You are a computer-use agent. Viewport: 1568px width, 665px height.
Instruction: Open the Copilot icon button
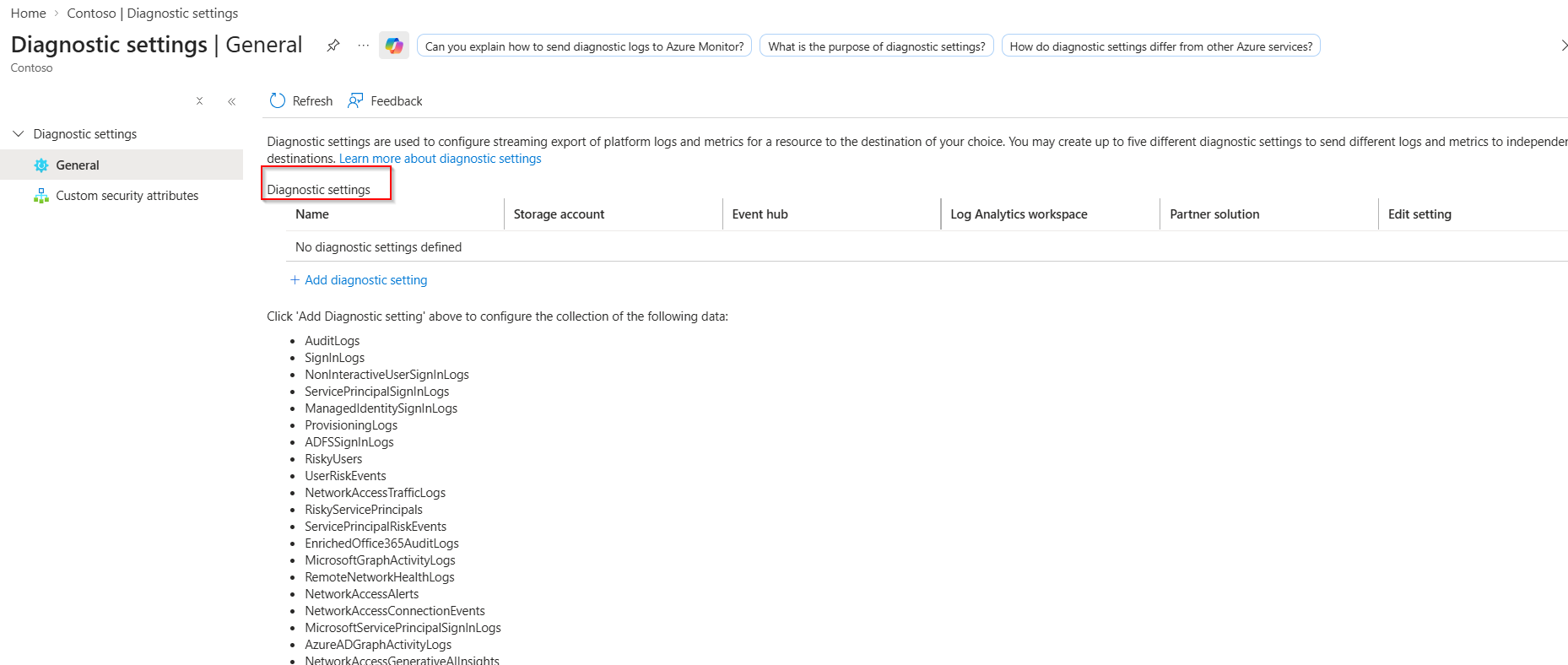pyautogui.click(x=394, y=46)
